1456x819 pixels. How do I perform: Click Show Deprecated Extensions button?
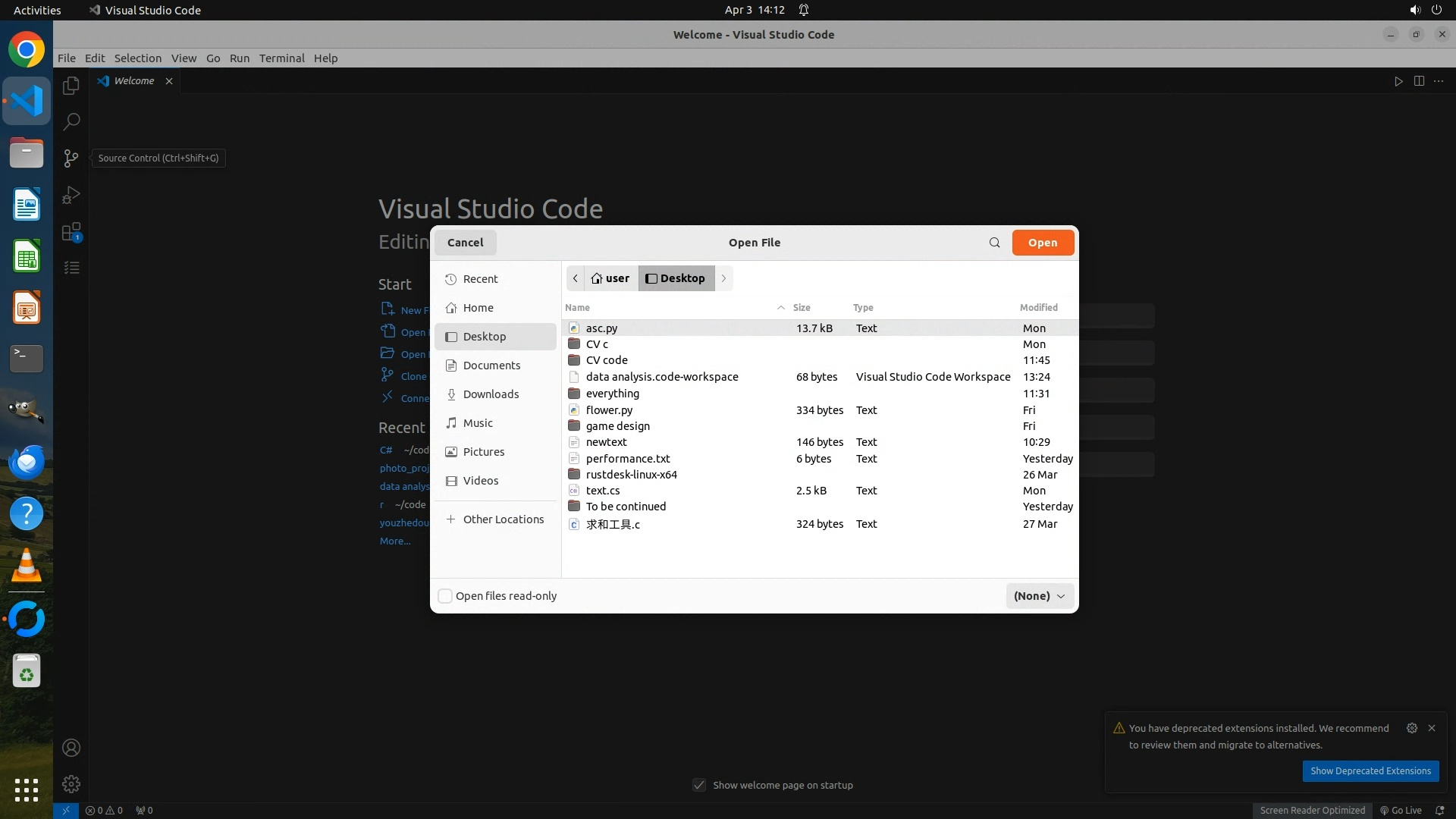click(x=1370, y=770)
